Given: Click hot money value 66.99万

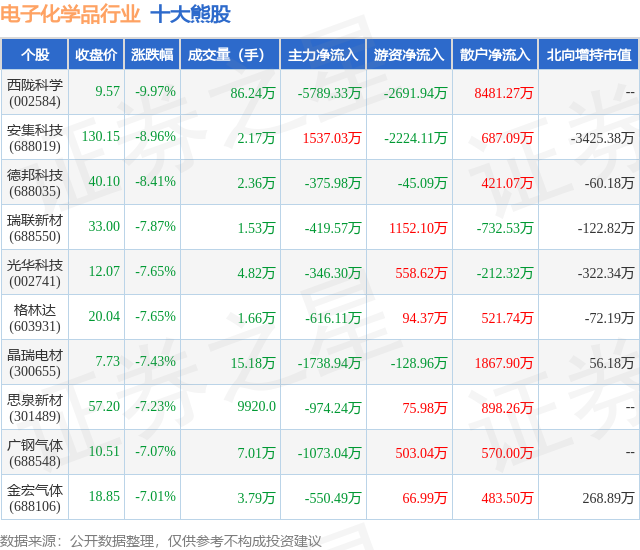Looking at the screenshot, I should [425, 498].
